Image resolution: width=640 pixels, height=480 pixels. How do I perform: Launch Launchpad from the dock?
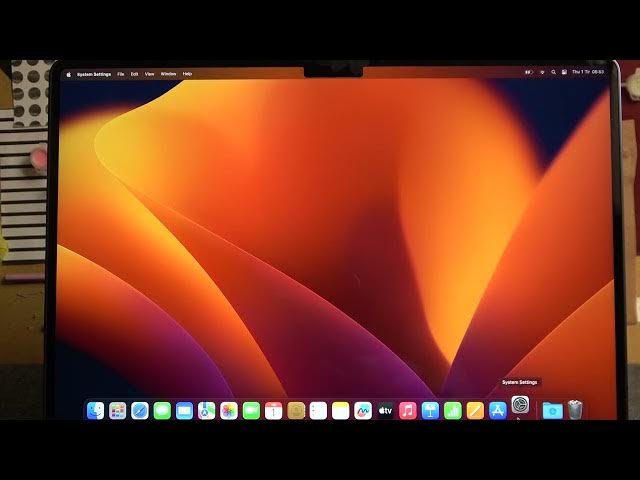click(x=118, y=410)
